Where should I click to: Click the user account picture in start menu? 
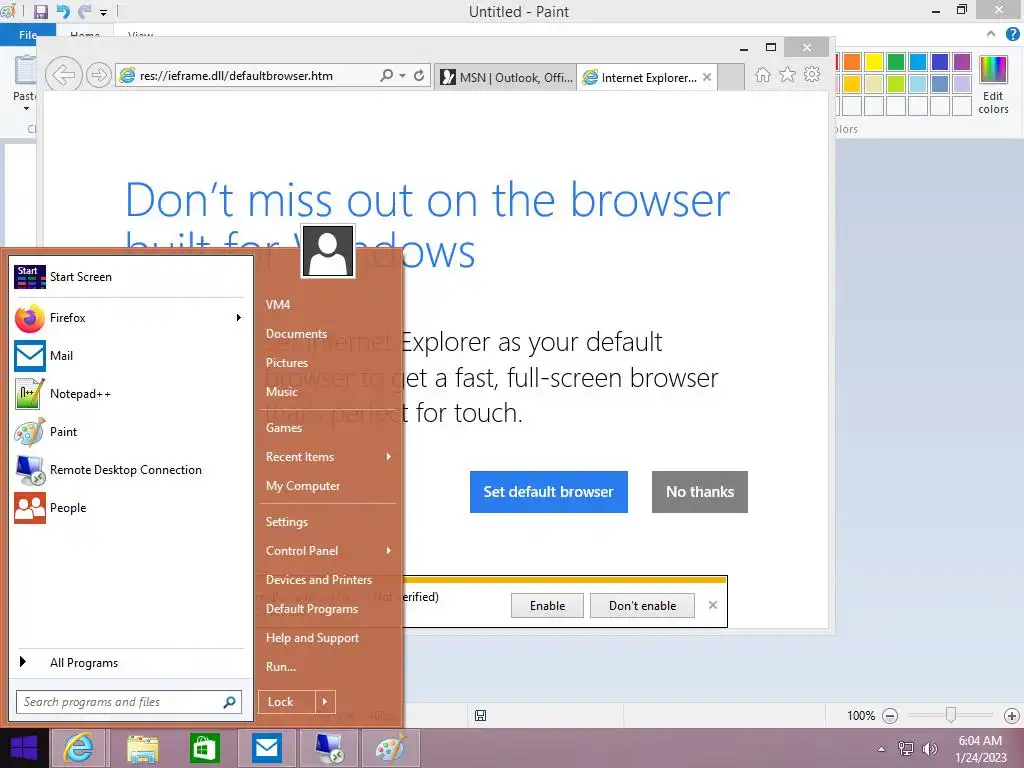coord(328,251)
